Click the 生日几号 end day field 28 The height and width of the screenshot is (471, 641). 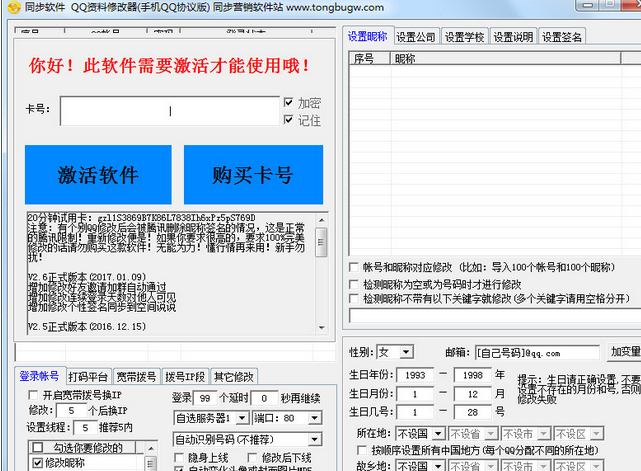(473, 412)
